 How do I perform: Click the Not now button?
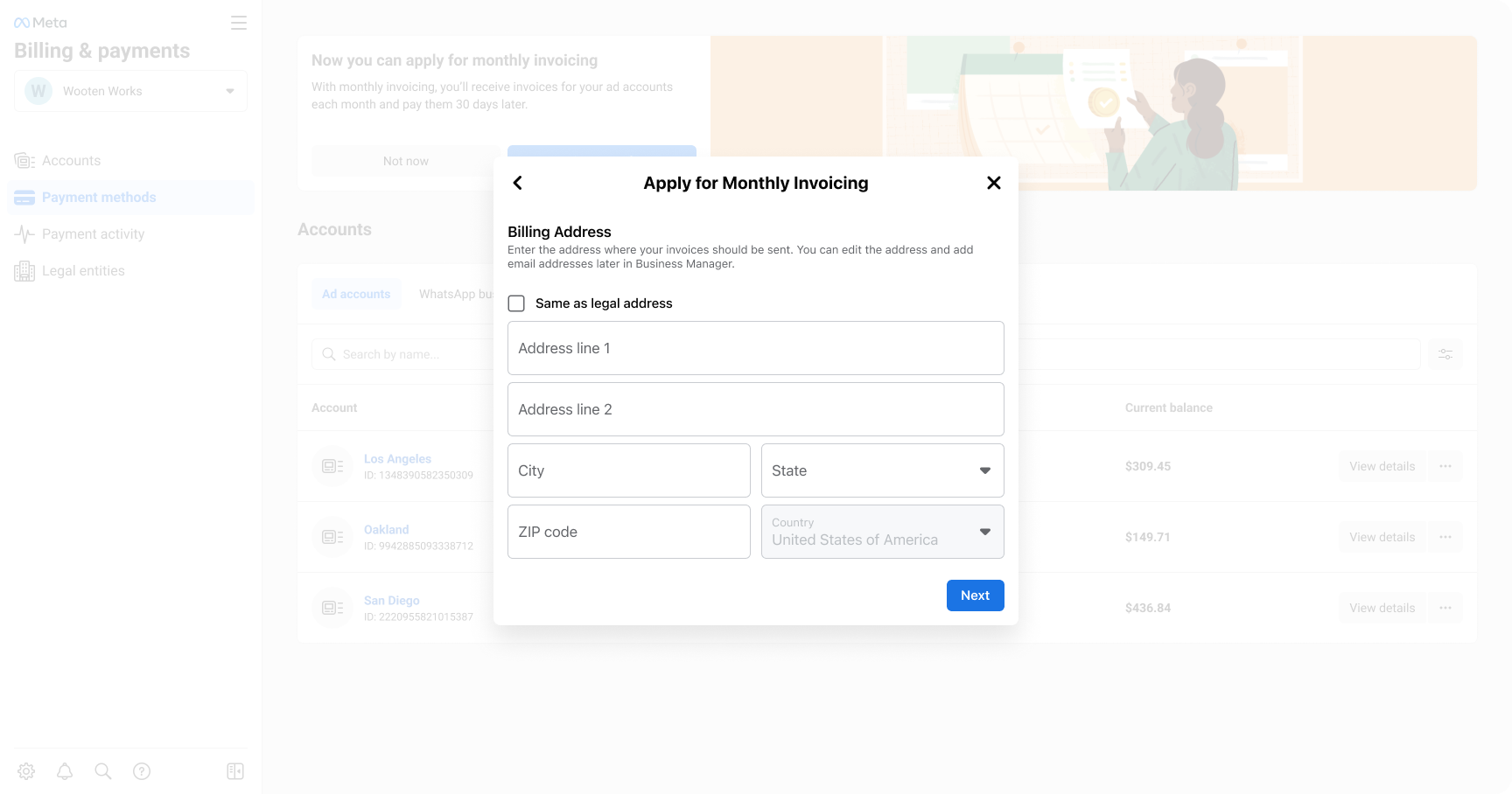click(x=406, y=161)
